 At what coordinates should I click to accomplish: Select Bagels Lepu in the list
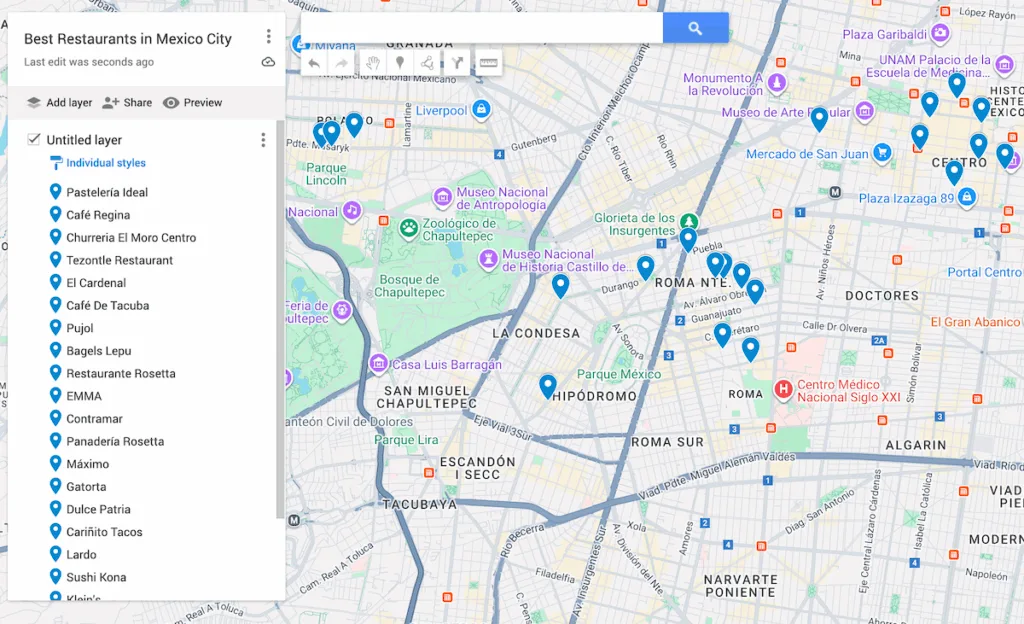tap(99, 351)
